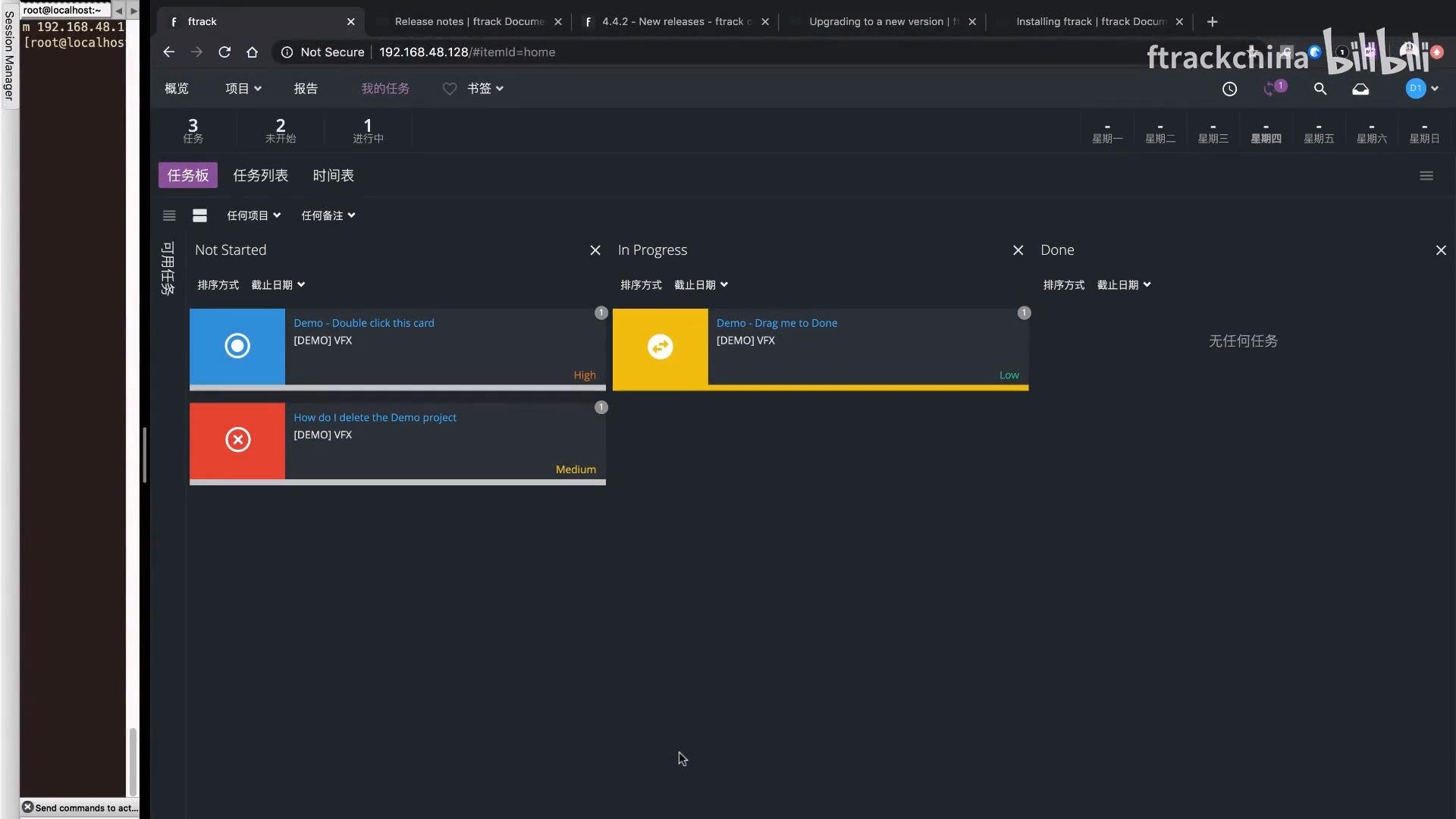This screenshot has width=1456, height=819.
Task: Open In Progress sort 截止日期 dropdown
Action: 701,285
